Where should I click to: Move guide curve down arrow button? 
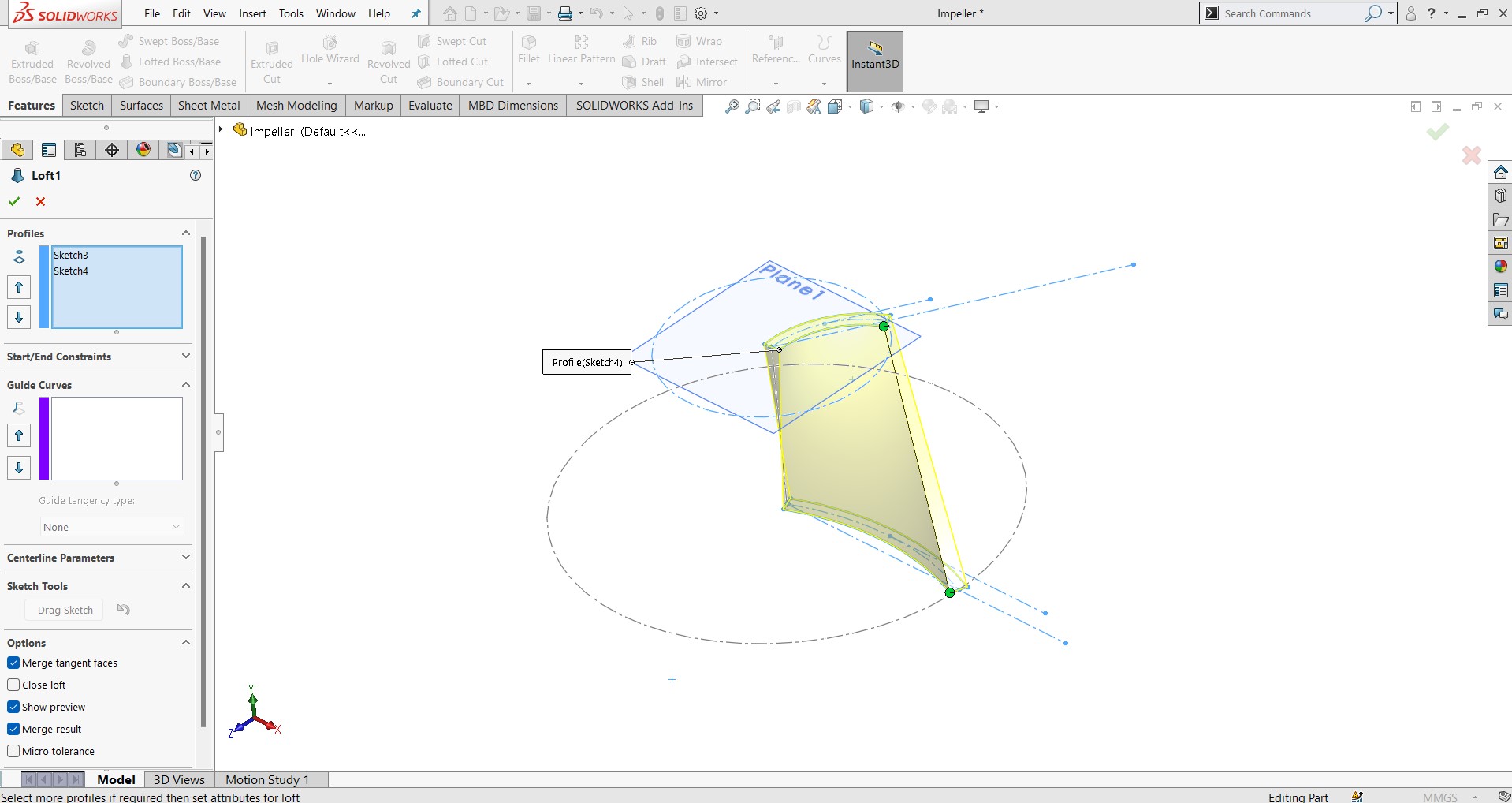pyautogui.click(x=19, y=467)
